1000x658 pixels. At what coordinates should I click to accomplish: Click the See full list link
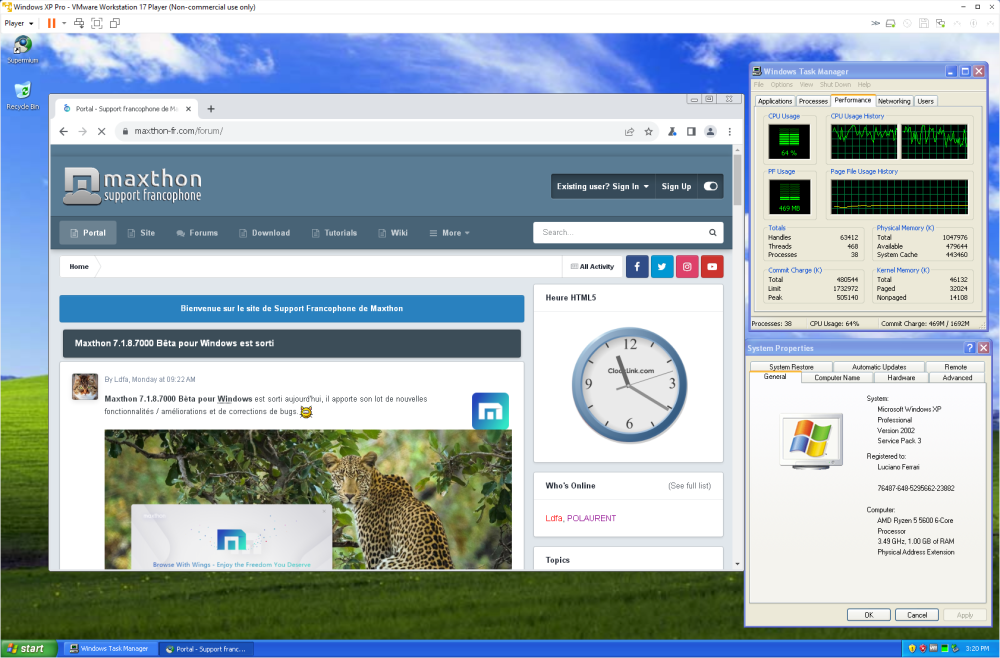tap(689, 486)
